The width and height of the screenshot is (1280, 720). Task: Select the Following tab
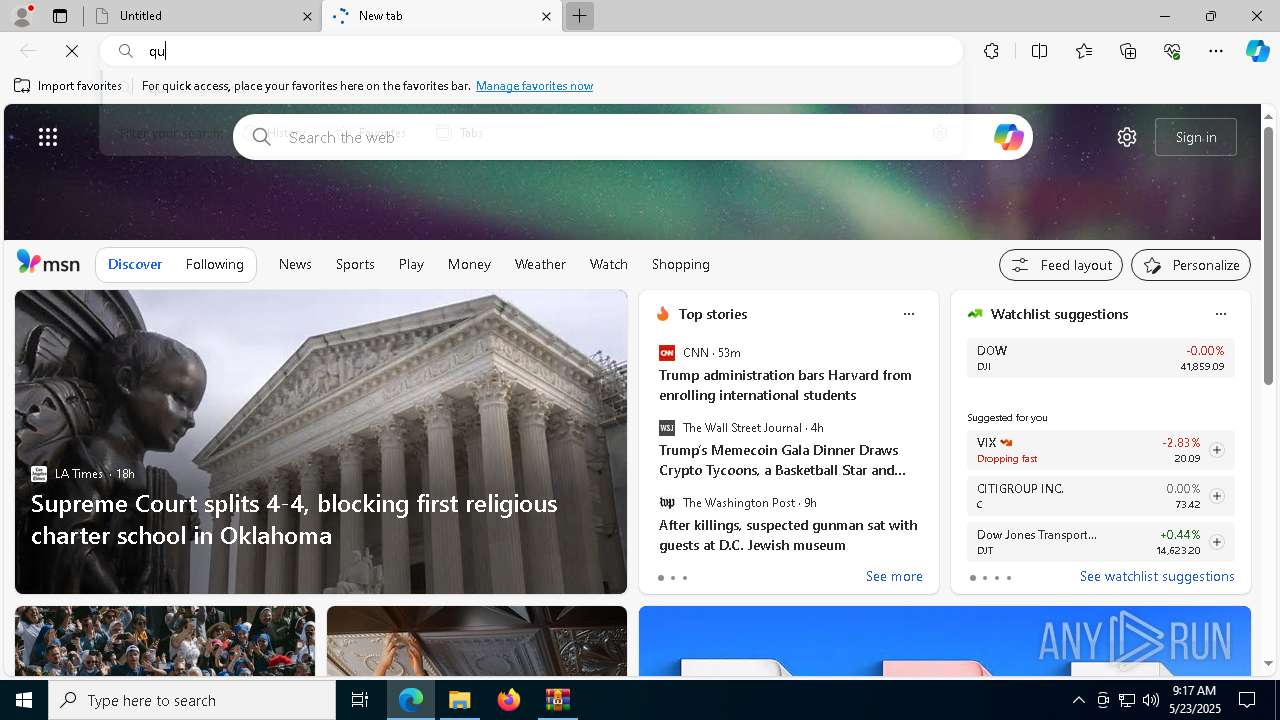coord(214,264)
